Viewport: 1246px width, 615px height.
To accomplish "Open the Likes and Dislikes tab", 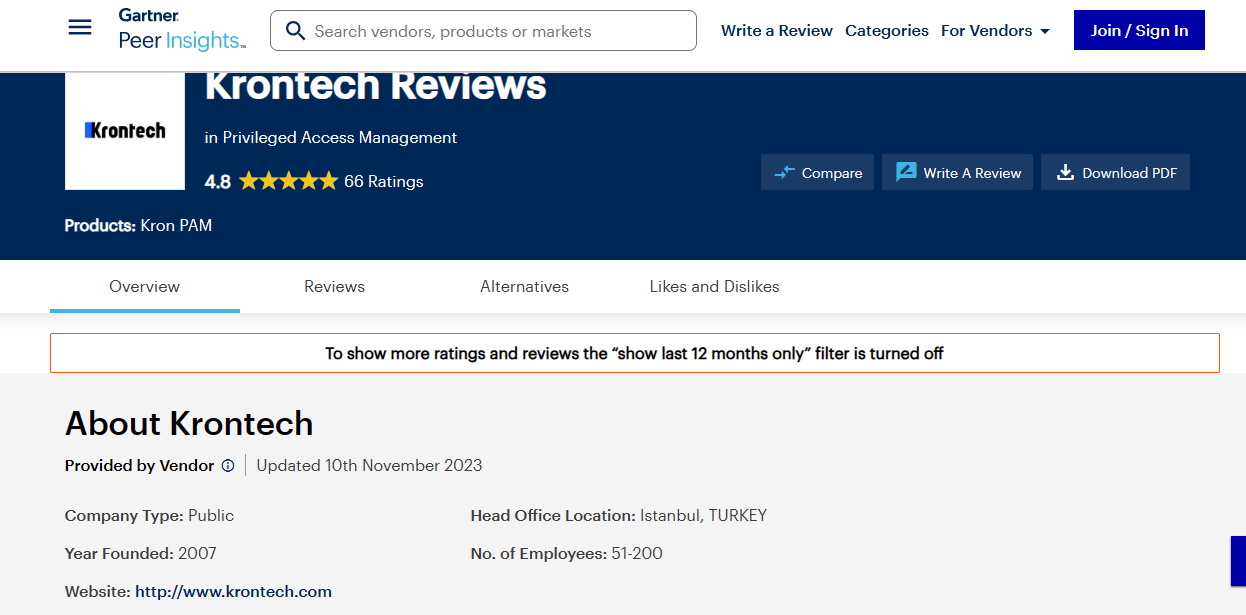I will pyautogui.click(x=715, y=287).
